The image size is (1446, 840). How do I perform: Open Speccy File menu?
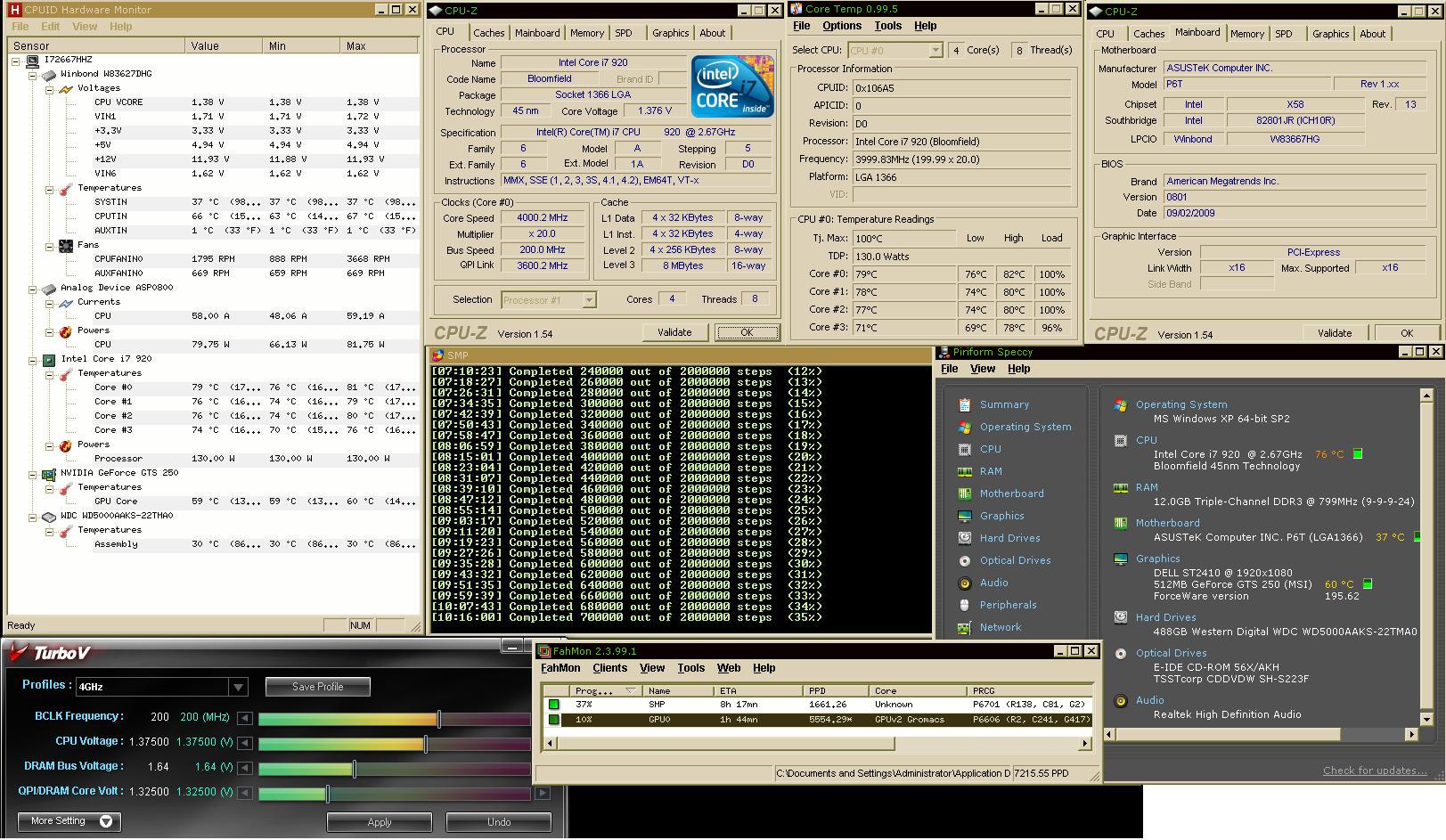(x=950, y=369)
